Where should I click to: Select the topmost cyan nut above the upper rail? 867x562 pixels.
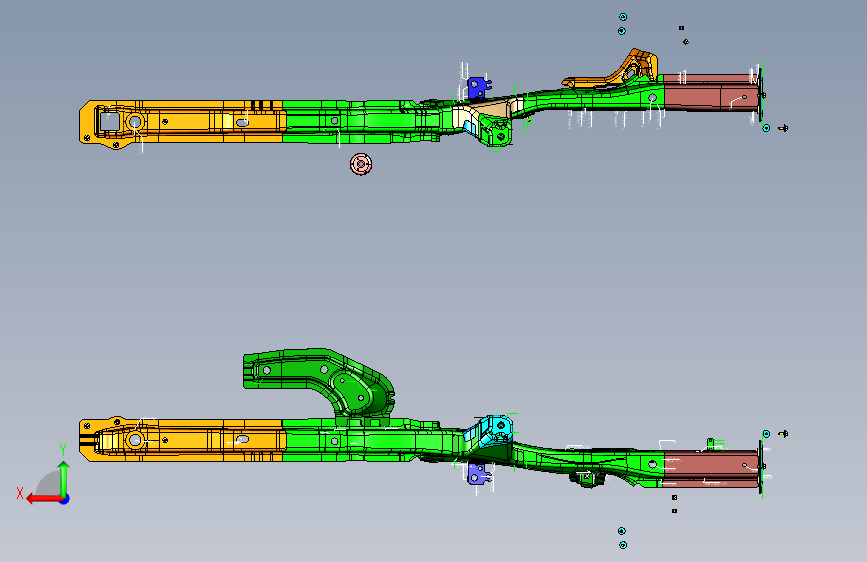pyautogui.click(x=623, y=17)
